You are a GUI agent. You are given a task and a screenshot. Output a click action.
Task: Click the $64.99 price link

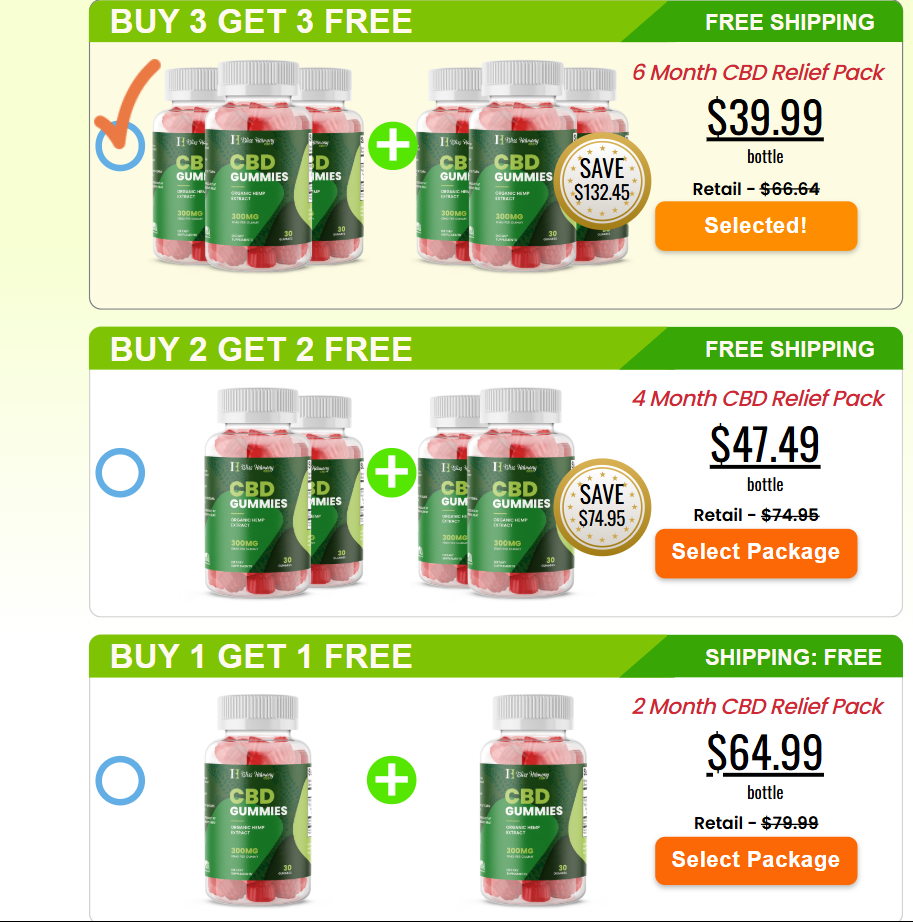(x=764, y=753)
